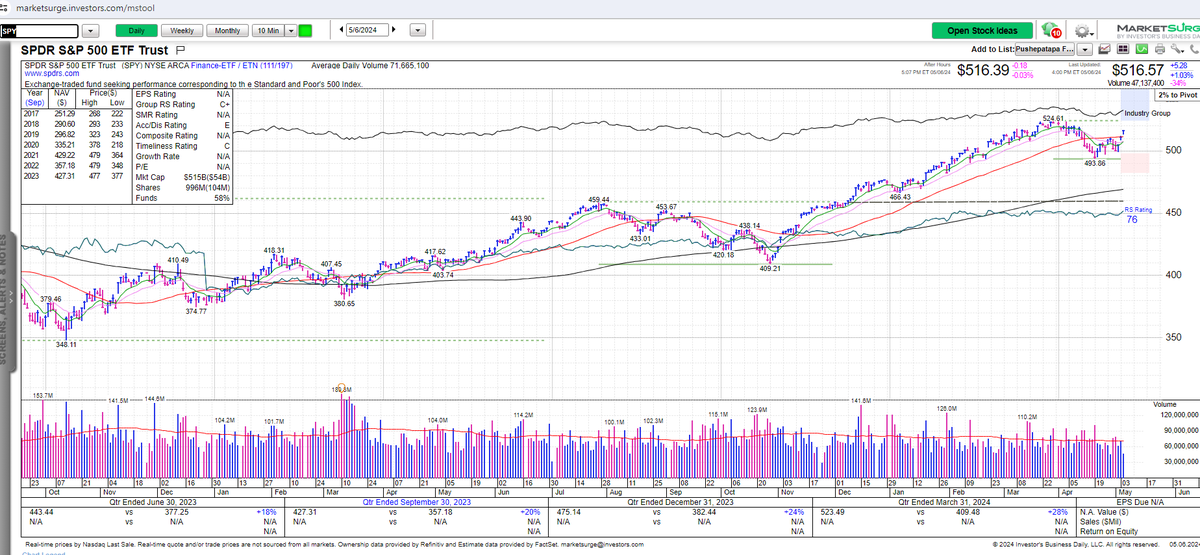This screenshot has height=555, width=1200.
Task: Click the Open Stock Ideas button
Action: tap(982, 31)
